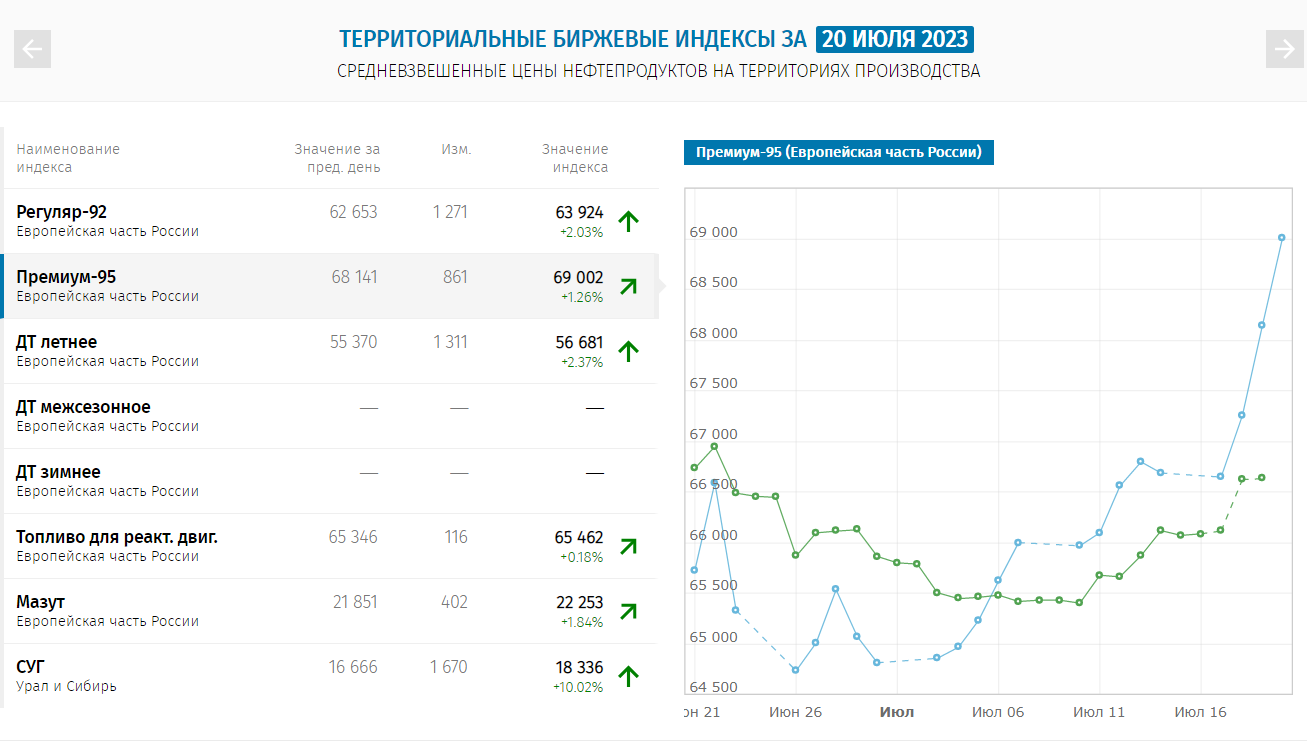
Task: Click green up arrow for СУГ
Action: click(628, 676)
